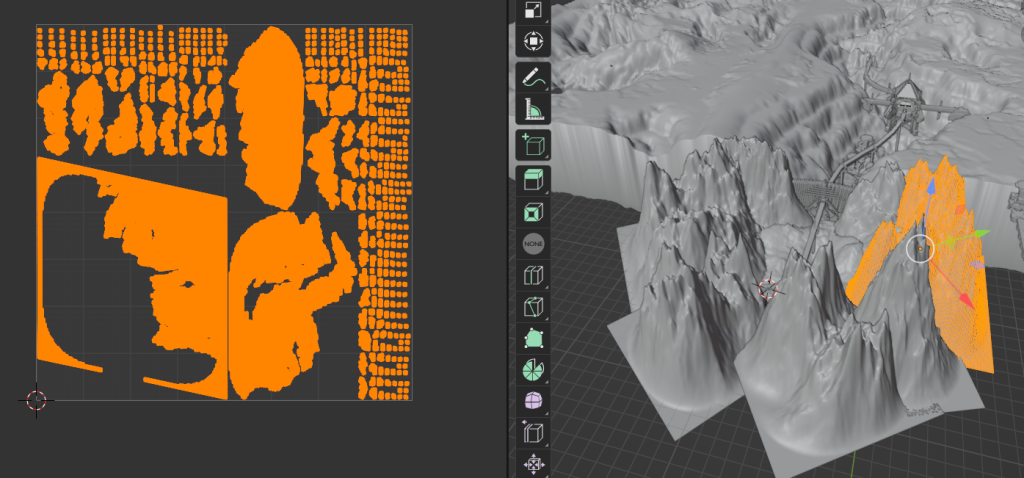Choose the Add Cube tool
Image resolution: width=1024 pixels, height=478 pixels.
click(x=534, y=145)
